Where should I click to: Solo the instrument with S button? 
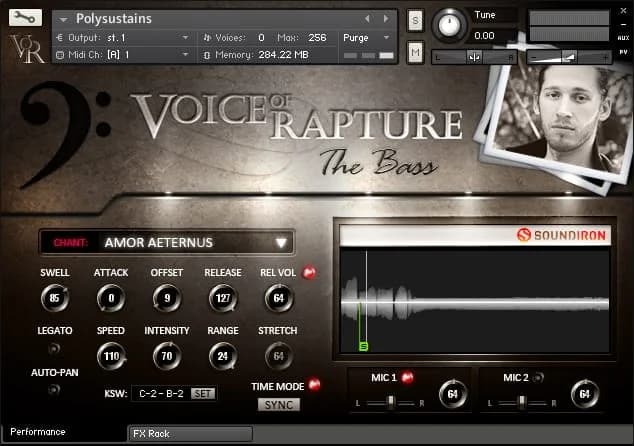(415, 21)
